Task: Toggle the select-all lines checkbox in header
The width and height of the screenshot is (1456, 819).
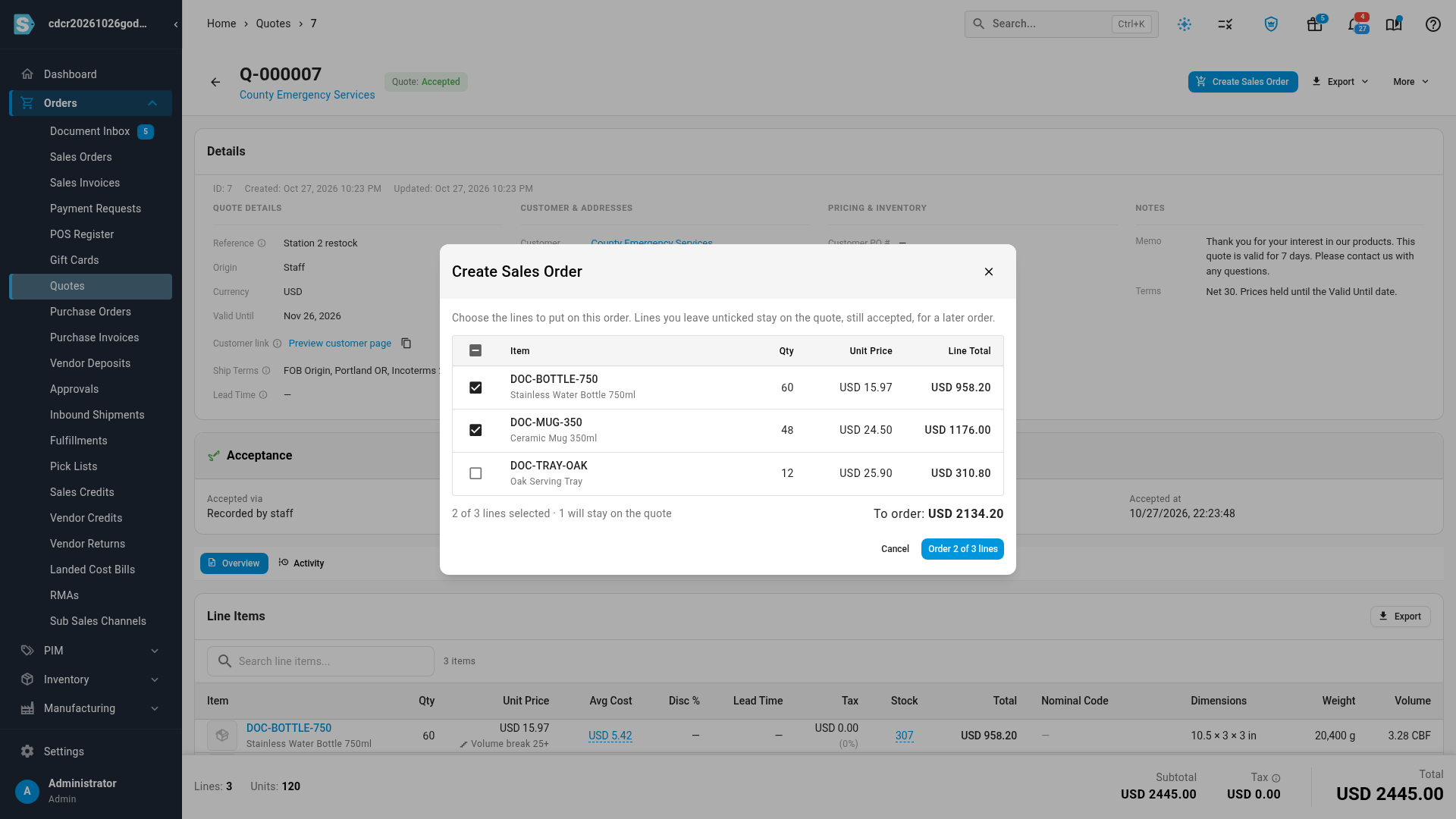Action: tap(475, 350)
